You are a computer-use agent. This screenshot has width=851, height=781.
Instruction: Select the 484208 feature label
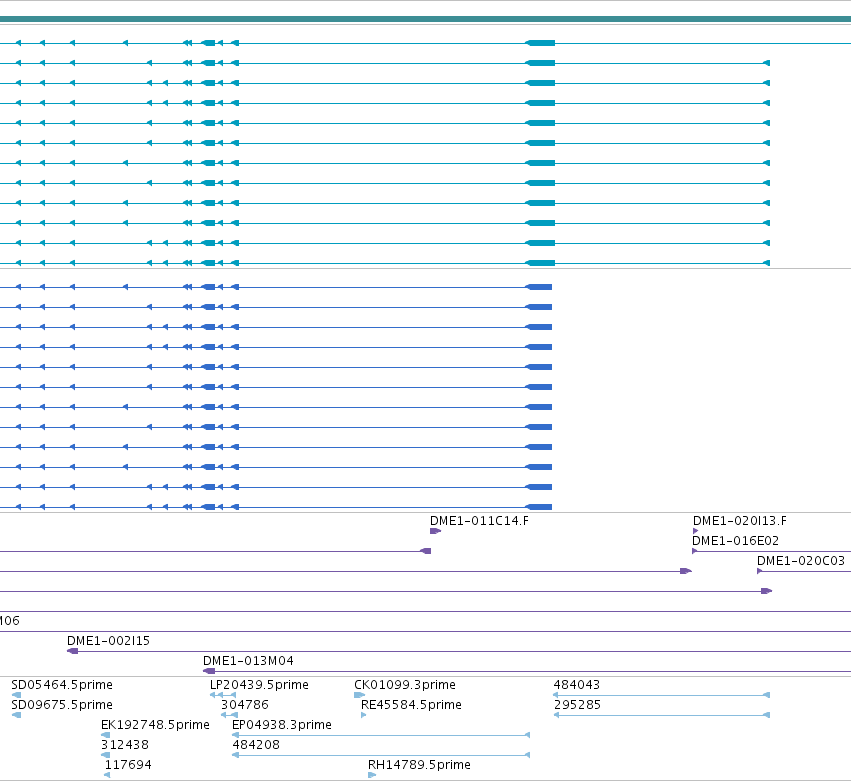click(x=256, y=745)
